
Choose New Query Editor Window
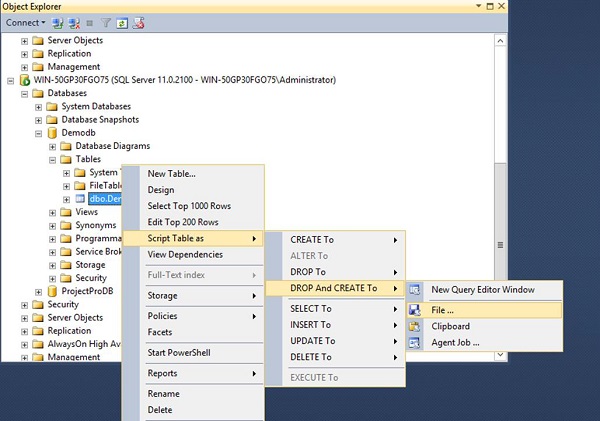tap(482, 290)
